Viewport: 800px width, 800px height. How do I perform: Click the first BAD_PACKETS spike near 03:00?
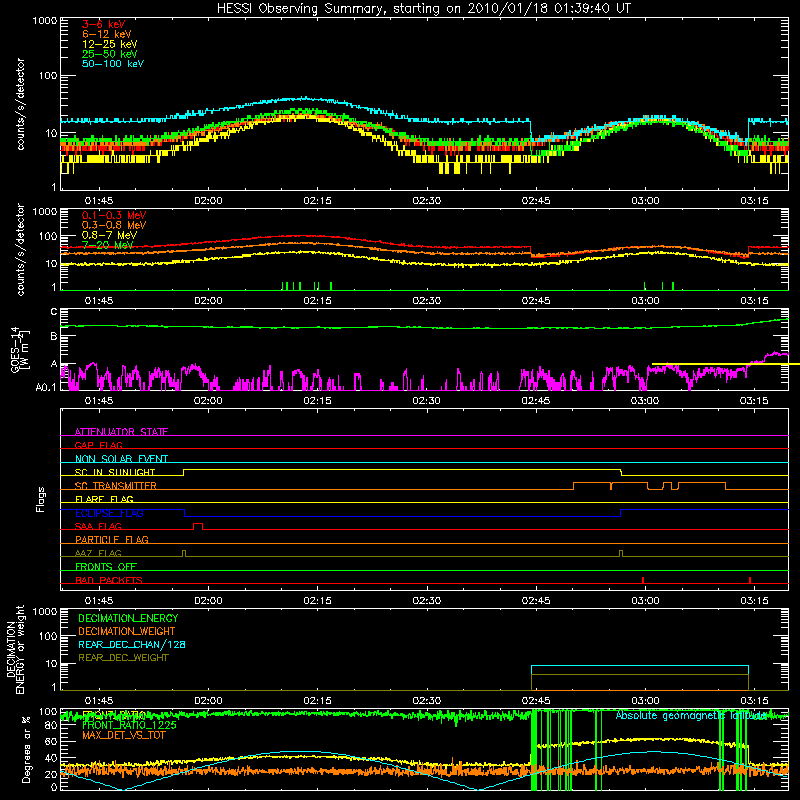click(x=643, y=580)
